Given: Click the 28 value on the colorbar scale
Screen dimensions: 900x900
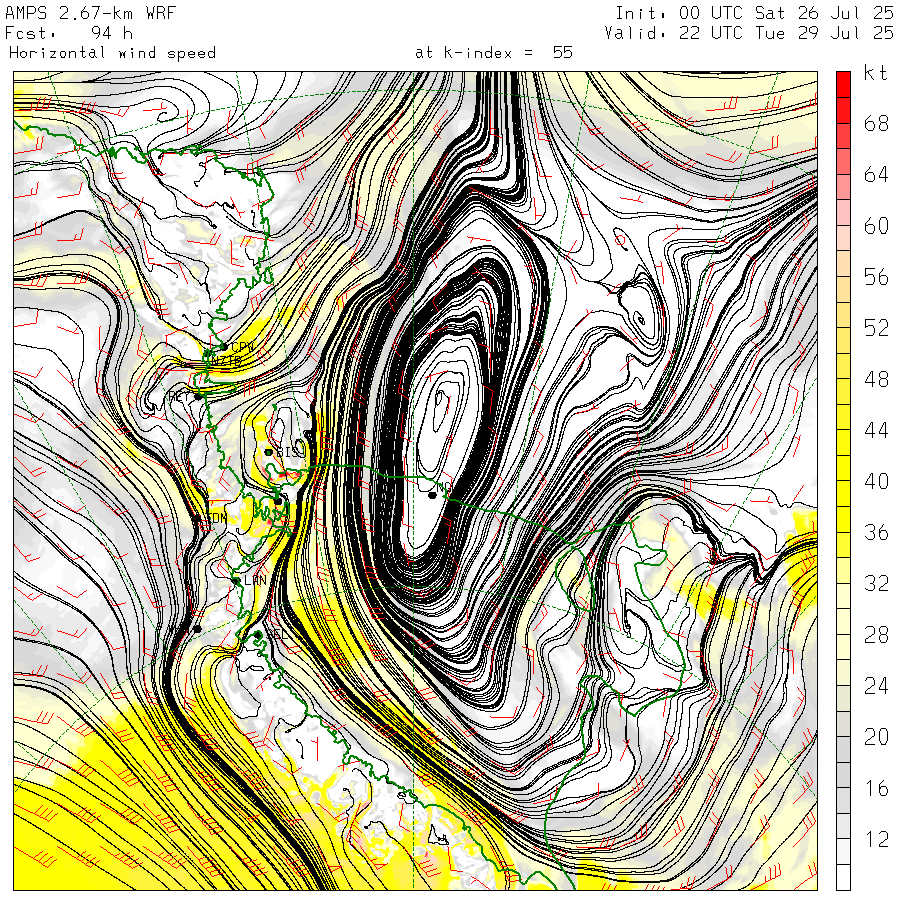Looking at the screenshot, I should click(876, 634).
